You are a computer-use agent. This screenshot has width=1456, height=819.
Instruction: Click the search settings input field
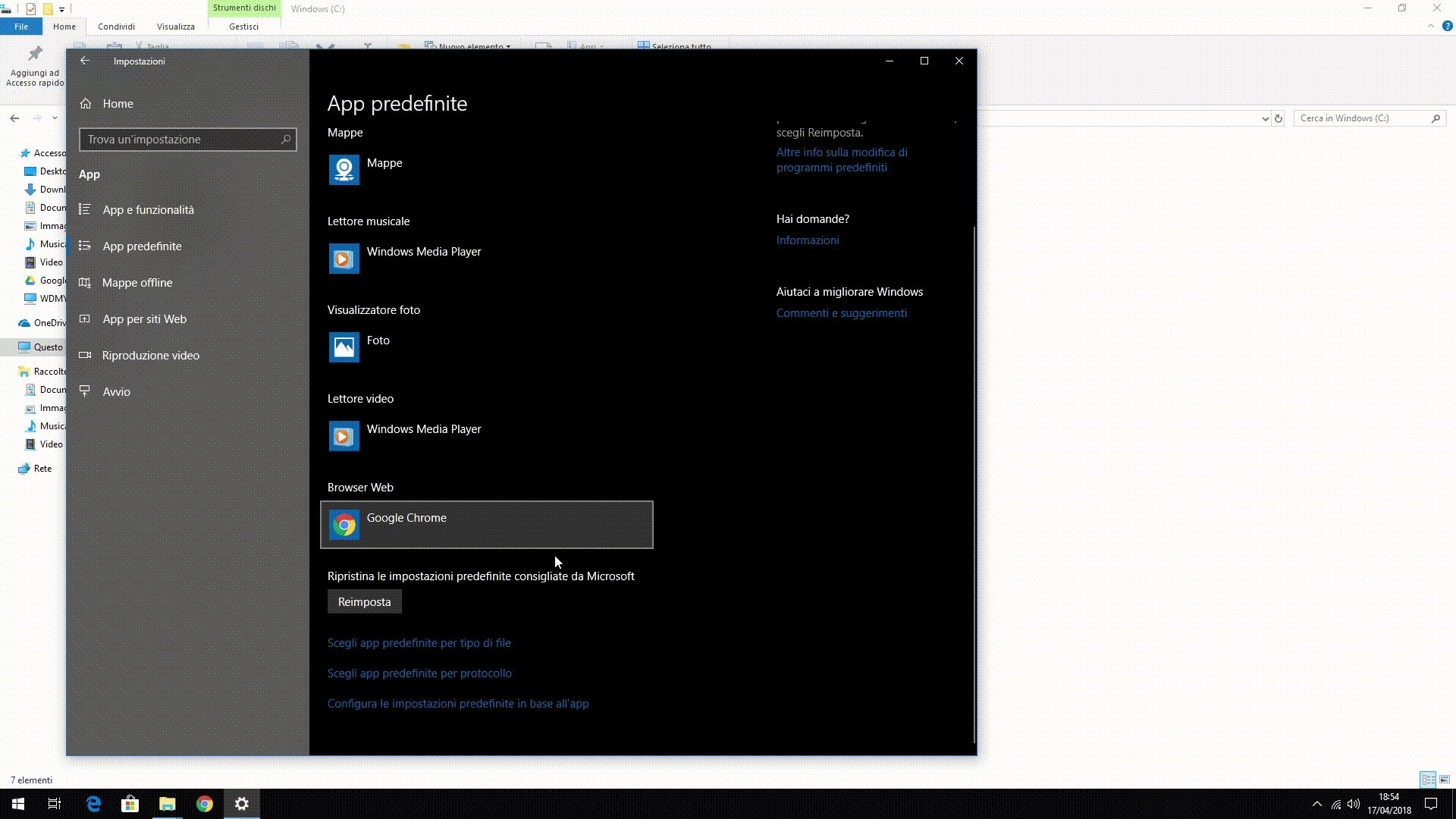coord(188,139)
